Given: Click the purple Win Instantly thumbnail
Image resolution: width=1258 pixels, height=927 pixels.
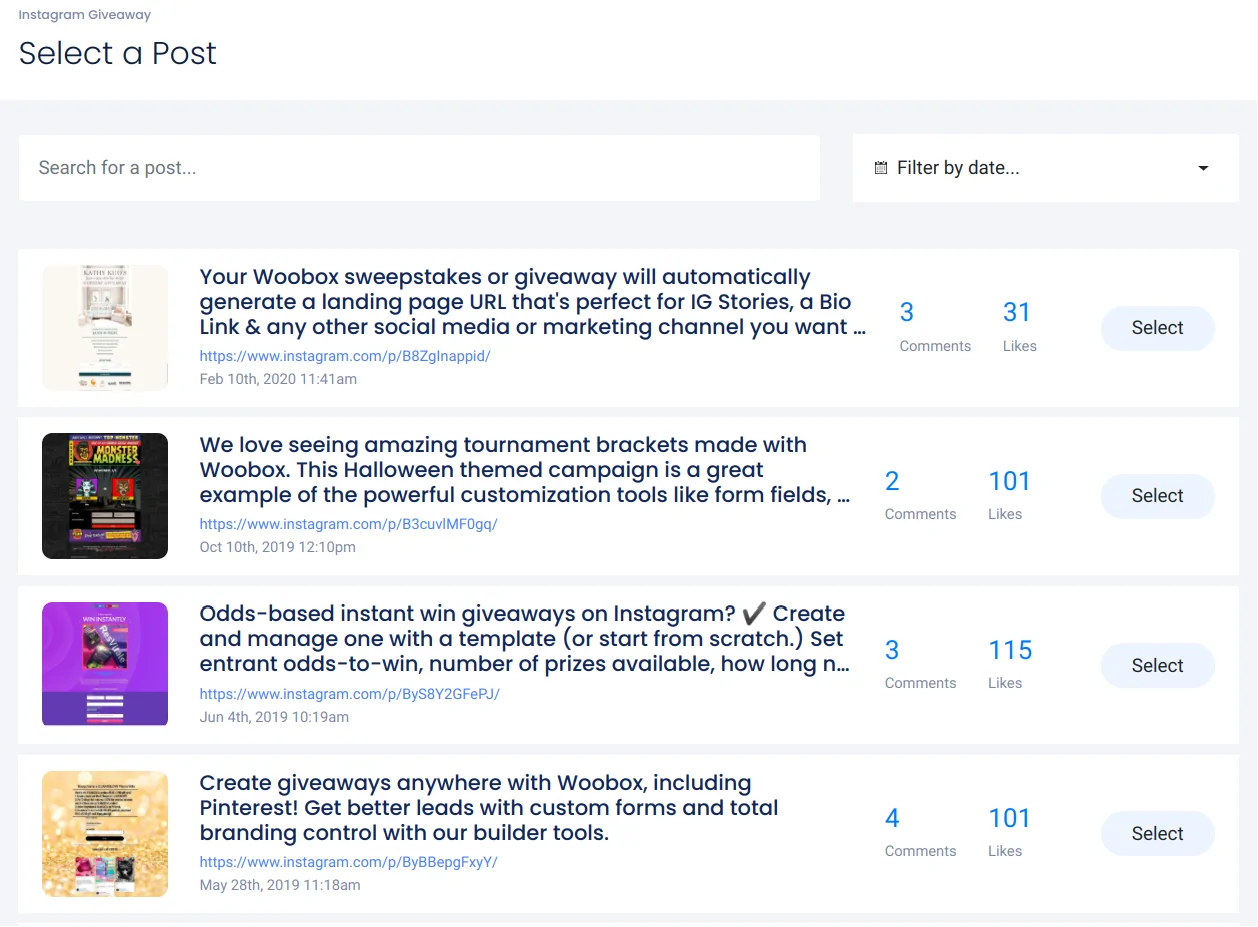Looking at the screenshot, I should click(105, 664).
